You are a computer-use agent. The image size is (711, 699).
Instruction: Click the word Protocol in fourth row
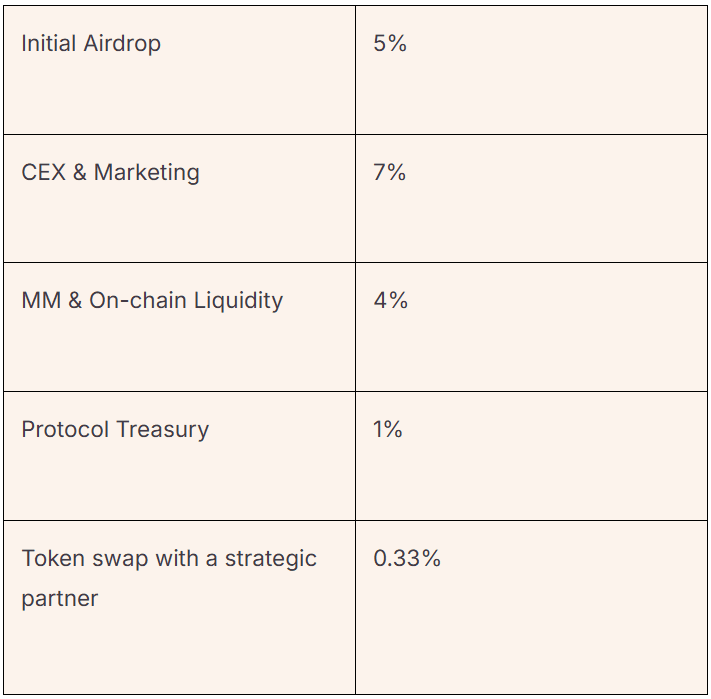point(65,429)
